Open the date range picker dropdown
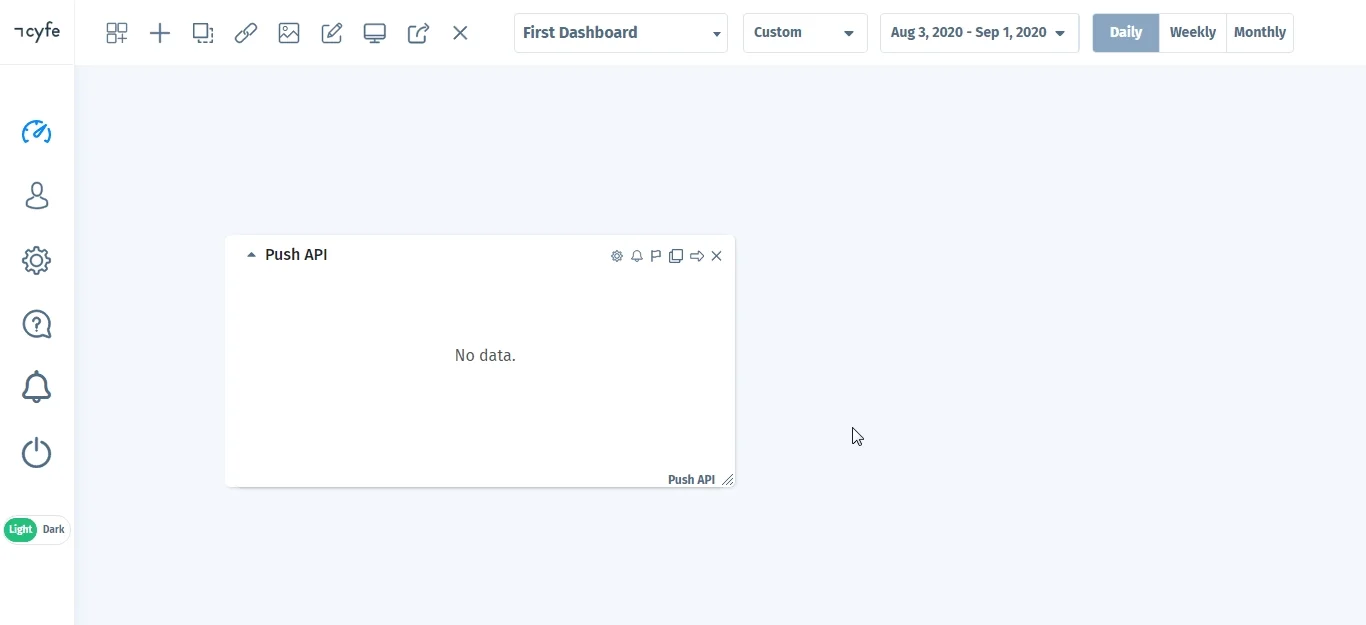The height and width of the screenshot is (625, 1366). tap(979, 33)
